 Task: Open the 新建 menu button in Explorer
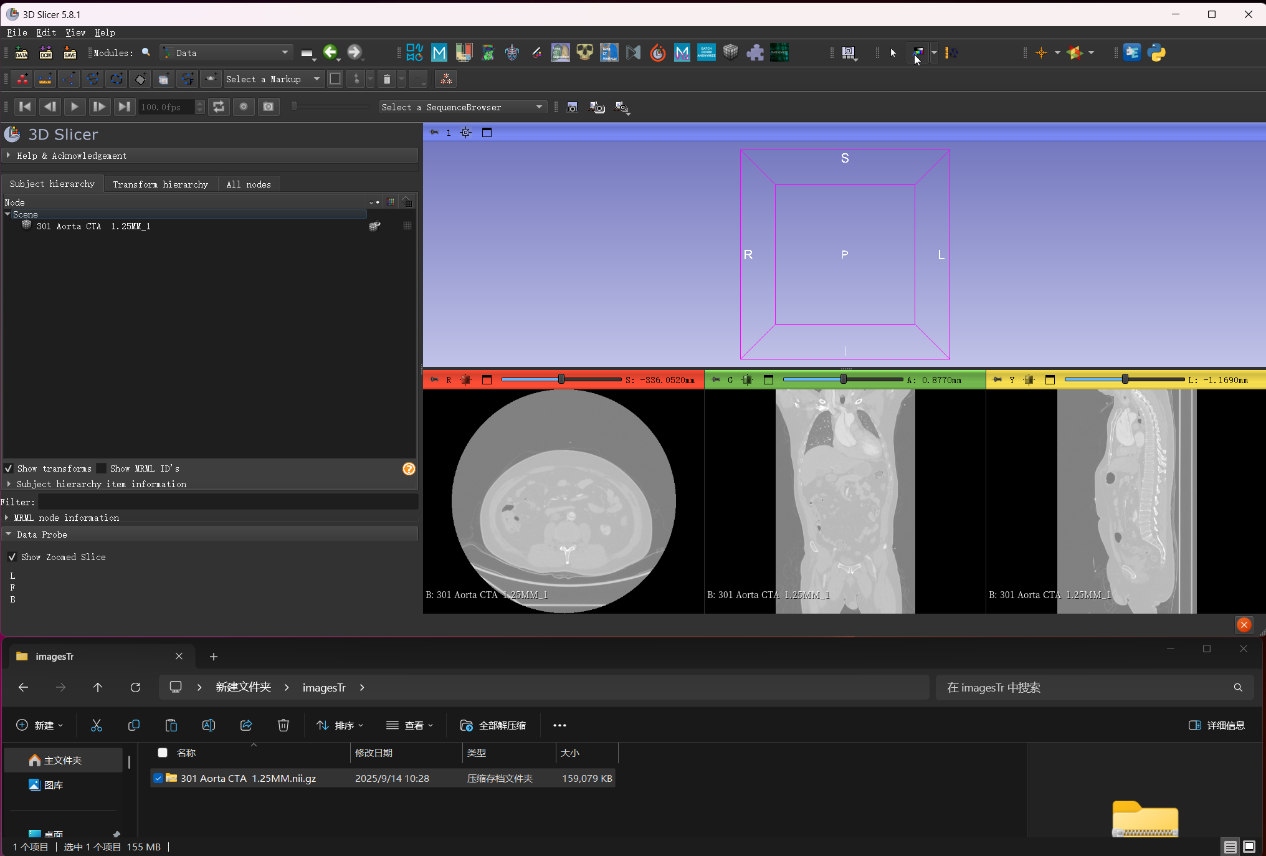(x=40, y=725)
